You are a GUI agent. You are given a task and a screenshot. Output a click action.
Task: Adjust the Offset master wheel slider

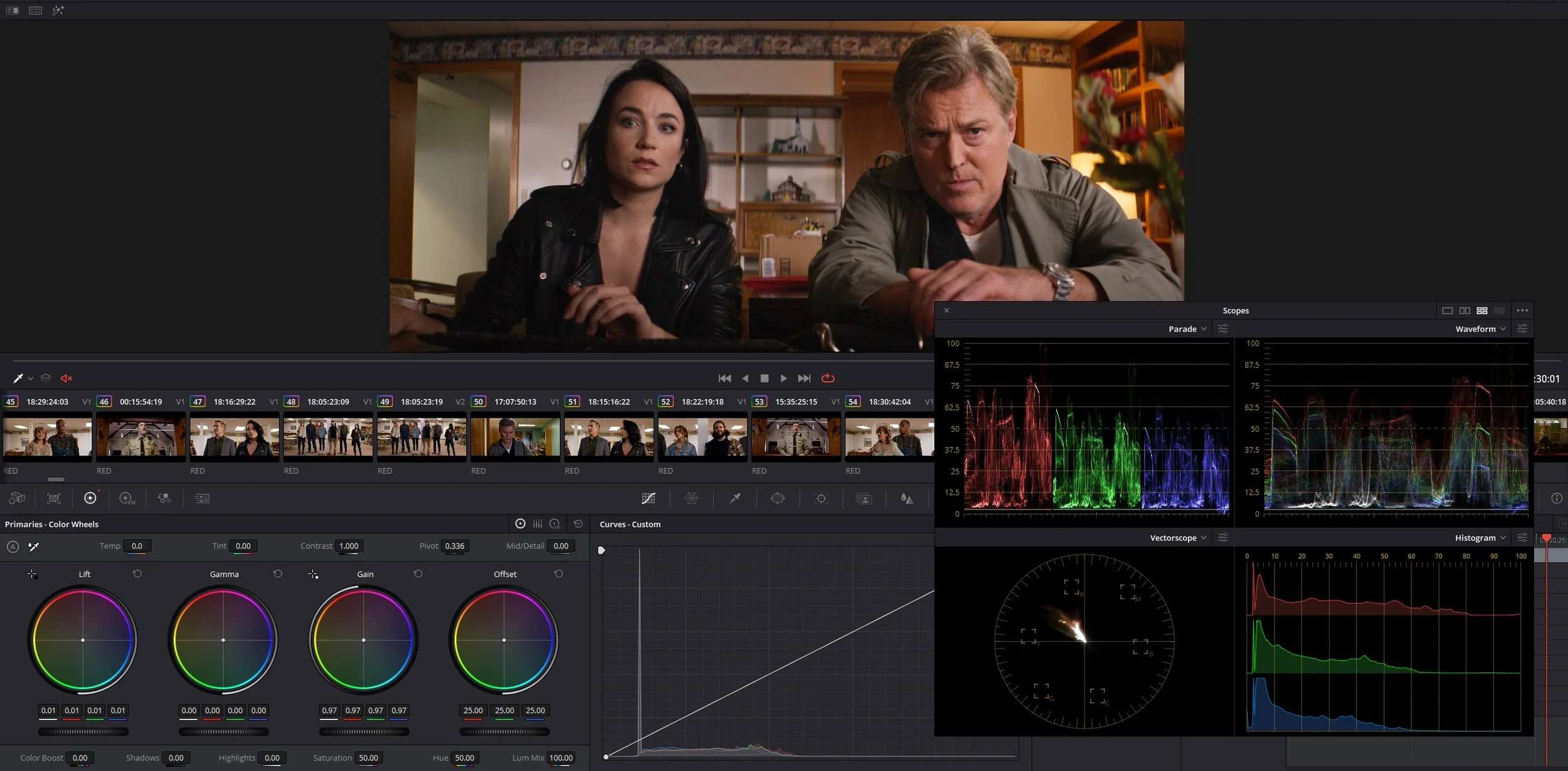pos(504,731)
